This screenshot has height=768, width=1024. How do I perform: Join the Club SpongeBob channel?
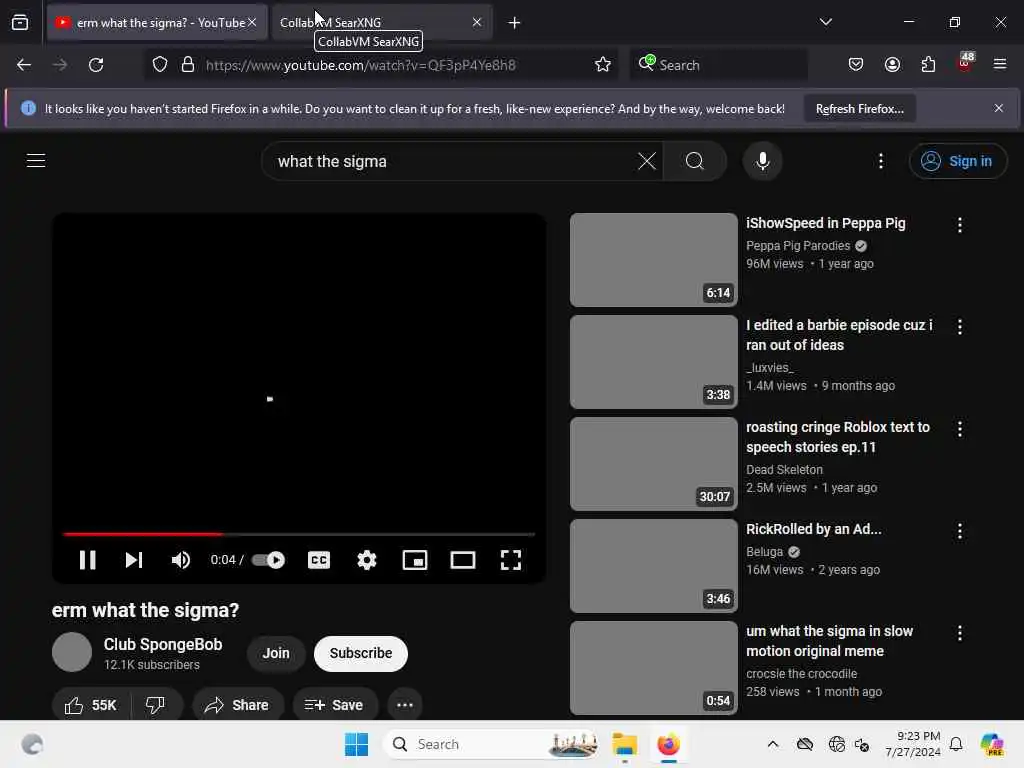(x=276, y=653)
